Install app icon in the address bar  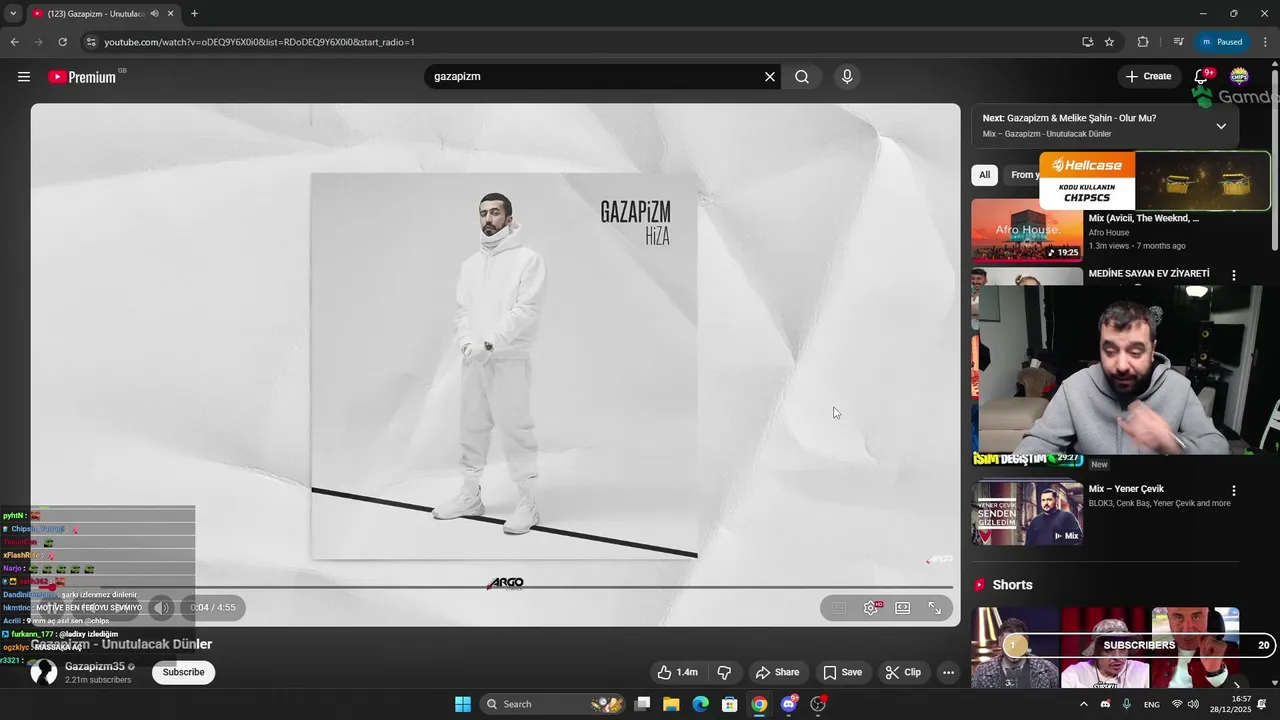(1087, 42)
